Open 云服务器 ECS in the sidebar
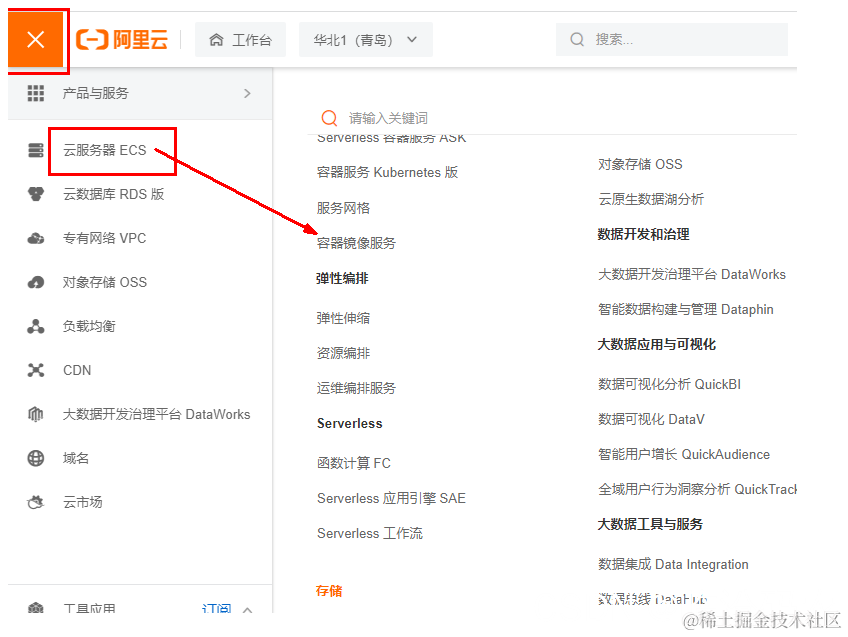 pyautogui.click(x=104, y=150)
